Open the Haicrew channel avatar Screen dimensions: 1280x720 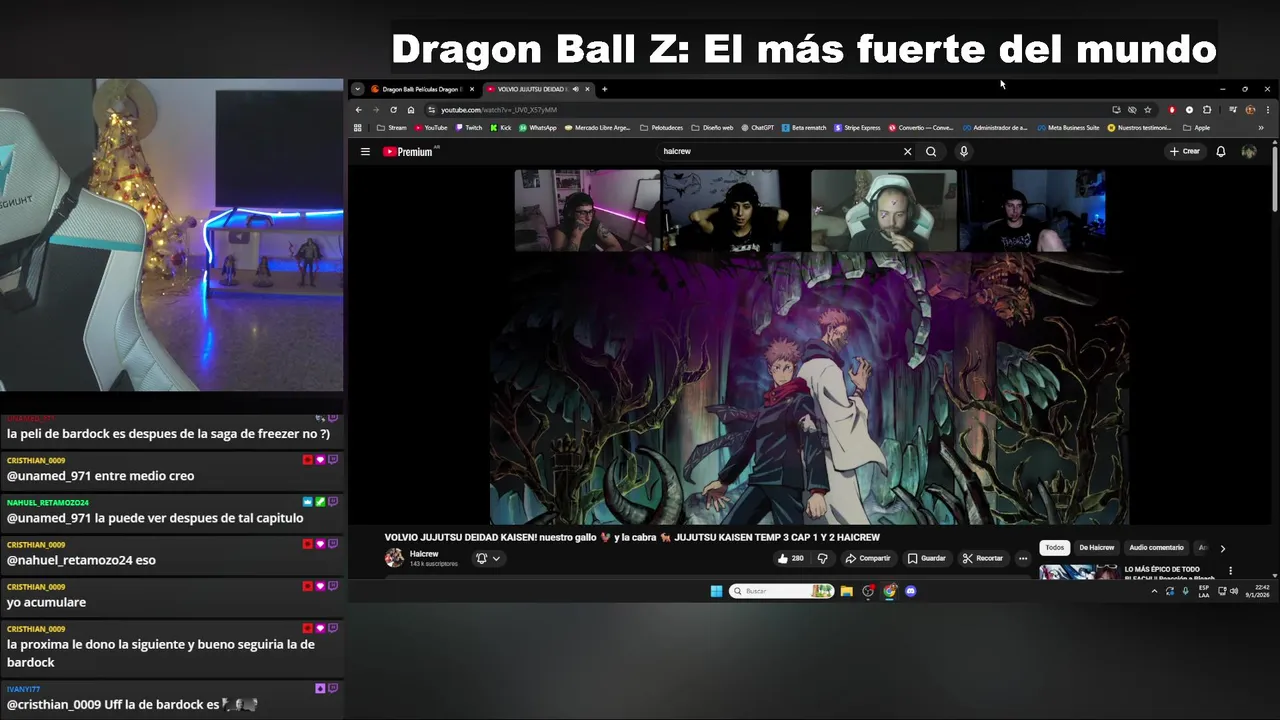(x=394, y=558)
